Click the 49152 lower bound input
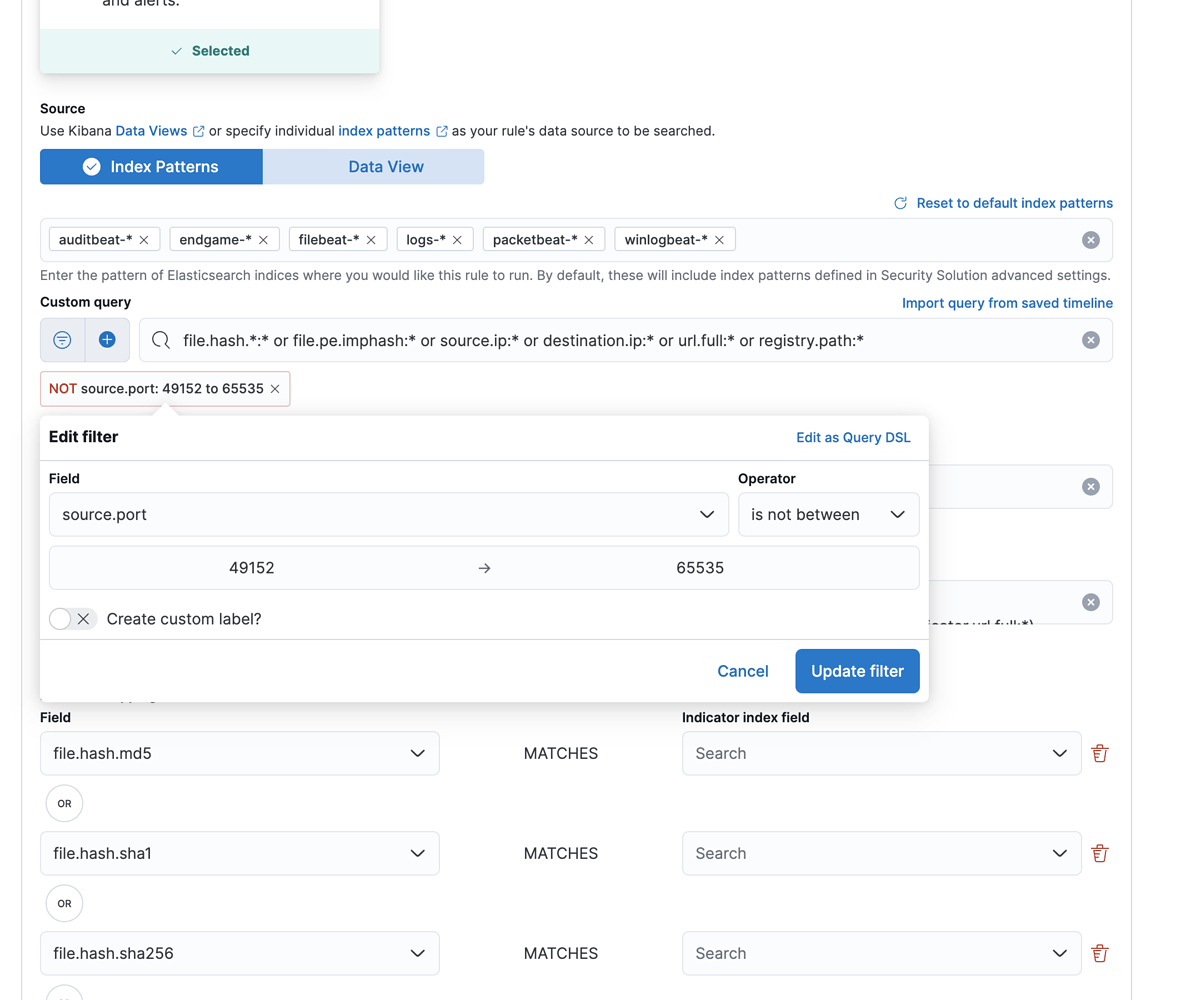Screen dimensions: 1200x1000 [x=252, y=567]
